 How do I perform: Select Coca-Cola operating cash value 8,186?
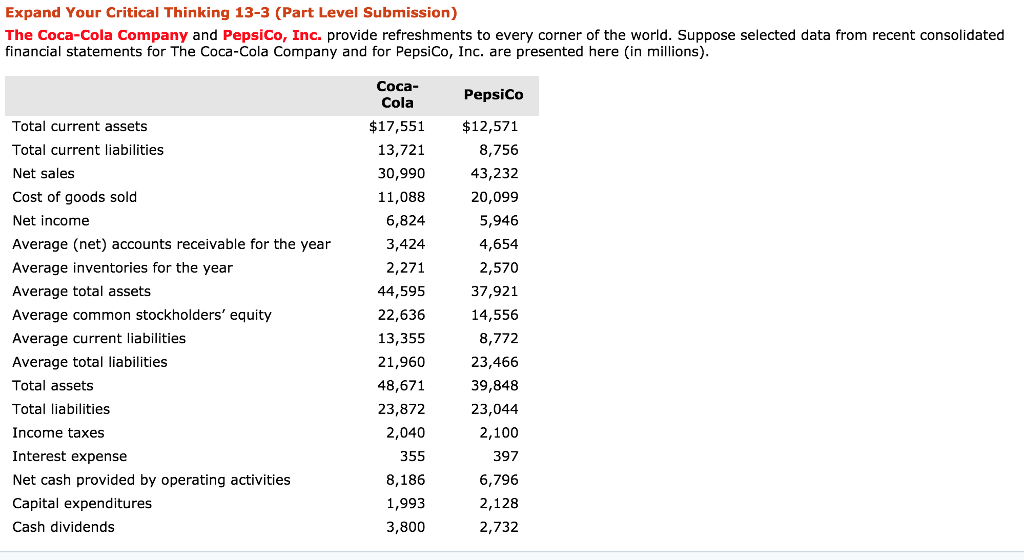coord(406,479)
